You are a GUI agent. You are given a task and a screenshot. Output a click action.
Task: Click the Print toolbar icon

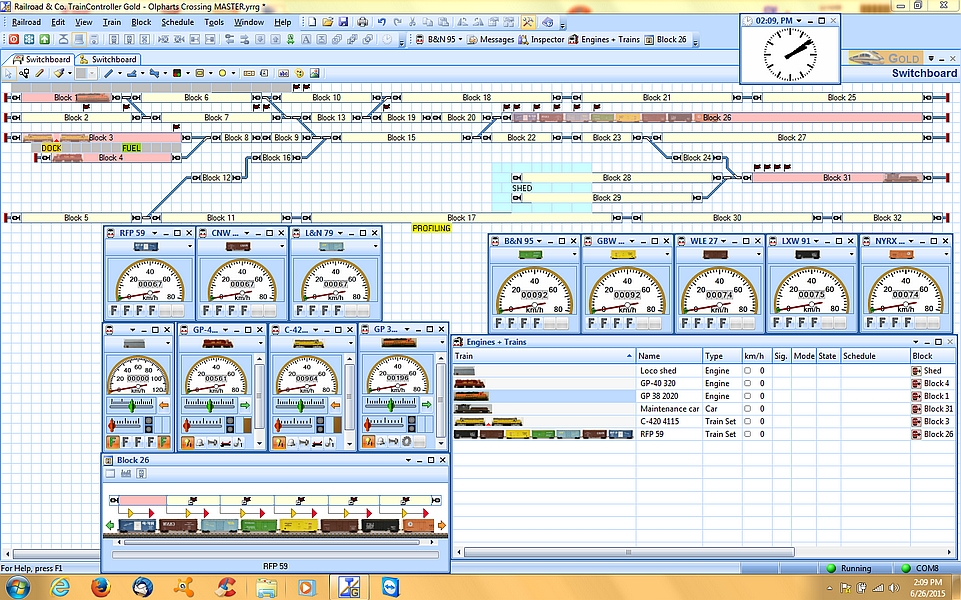coord(363,22)
